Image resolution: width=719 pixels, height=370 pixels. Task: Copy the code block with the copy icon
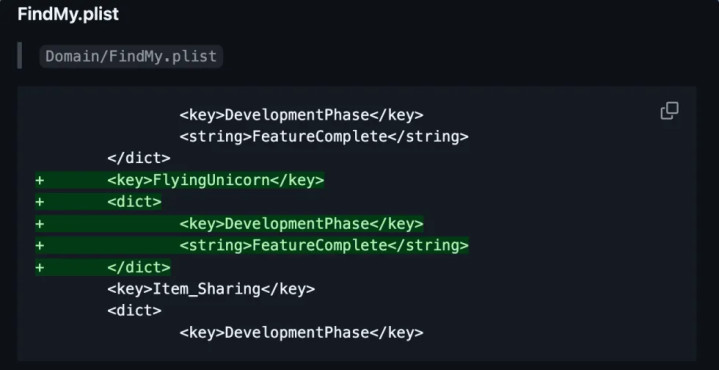(x=669, y=111)
